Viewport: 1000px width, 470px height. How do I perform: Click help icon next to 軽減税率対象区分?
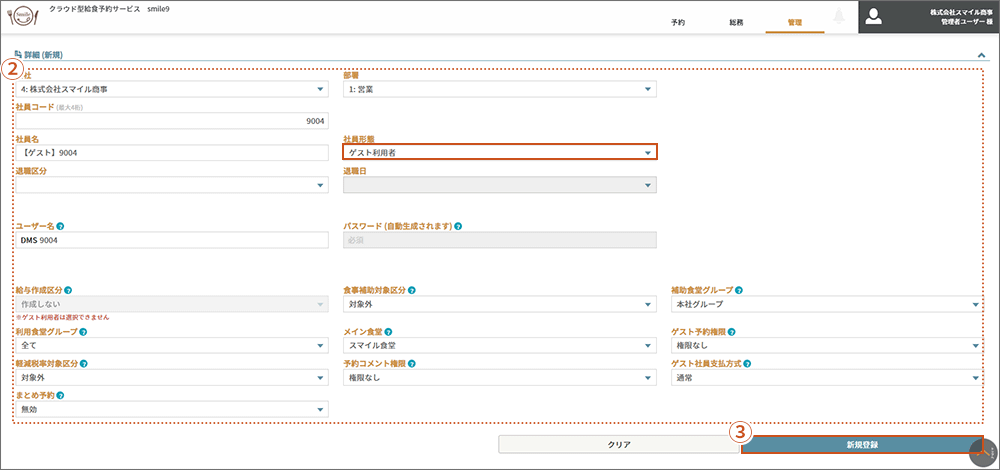[x=84, y=364]
